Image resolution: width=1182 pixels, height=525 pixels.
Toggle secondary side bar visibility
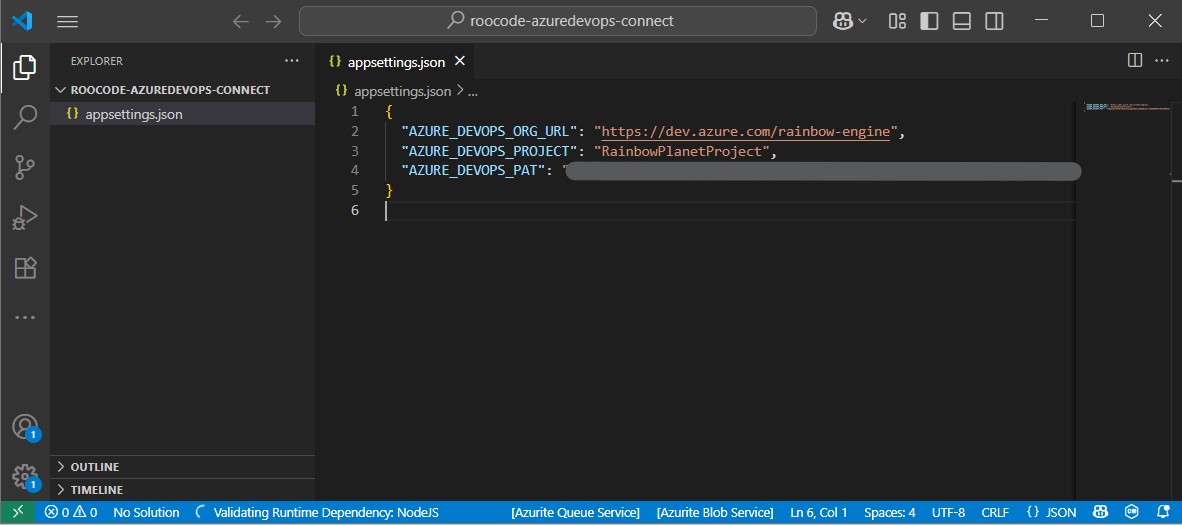point(994,21)
